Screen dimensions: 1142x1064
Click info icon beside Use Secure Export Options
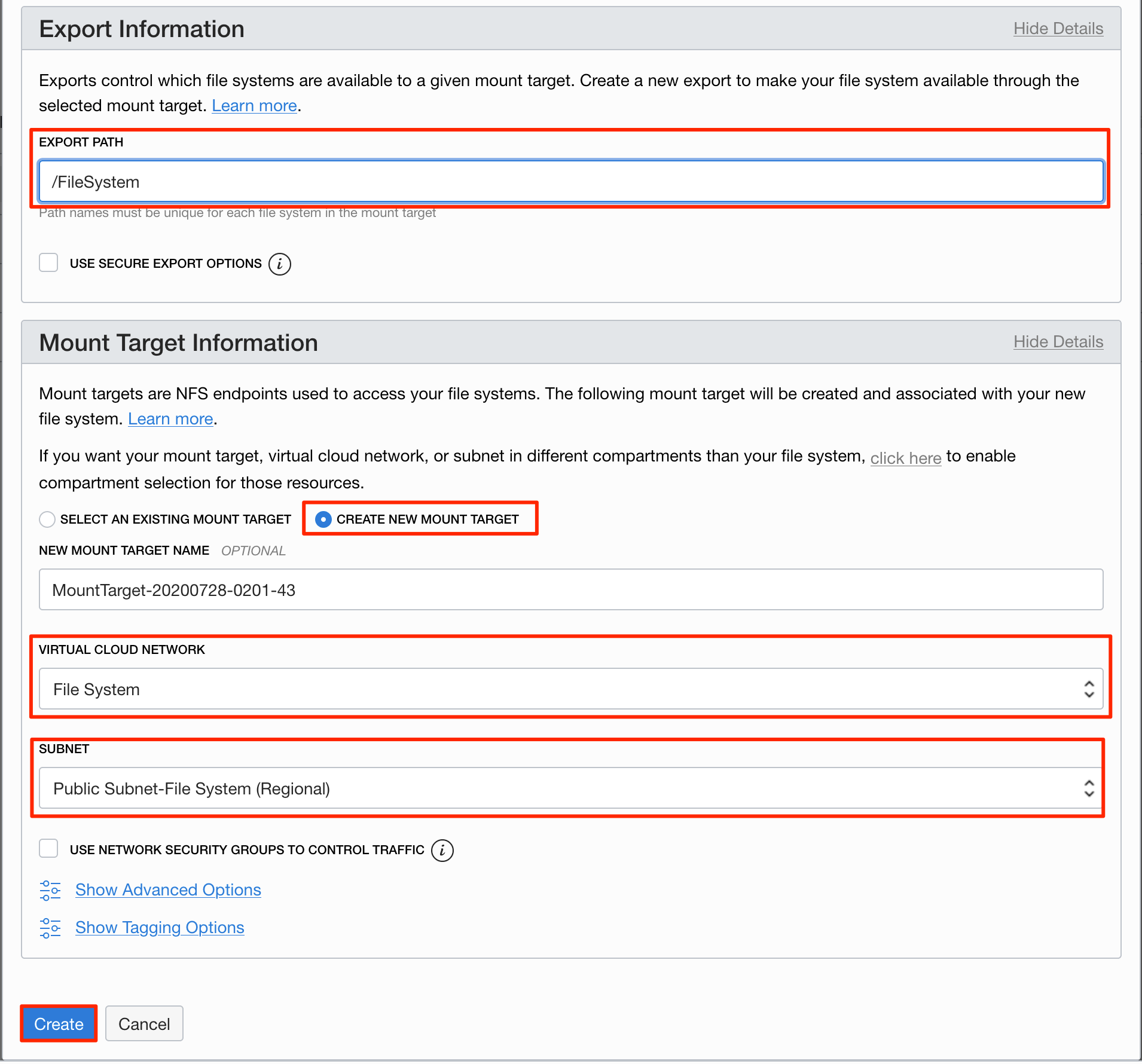(x=279, y=264)
